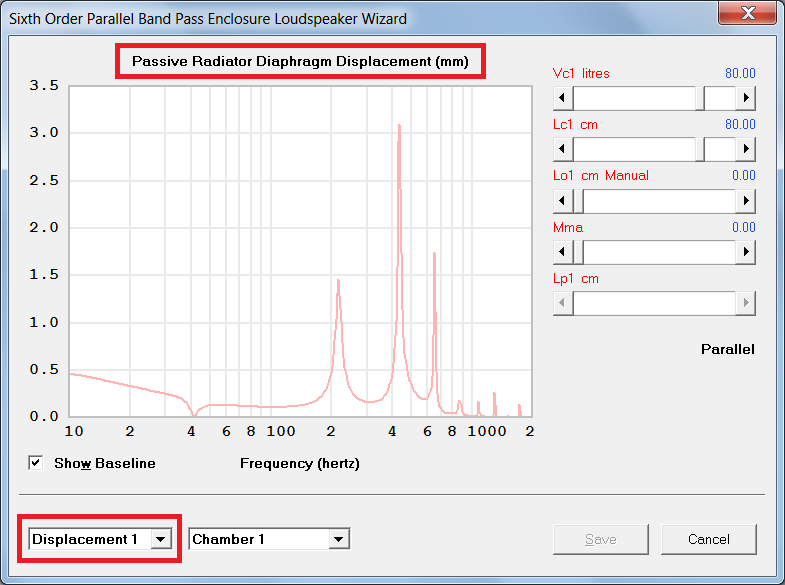Click the Mma label
785x585 pixels.
pos(568,228)
